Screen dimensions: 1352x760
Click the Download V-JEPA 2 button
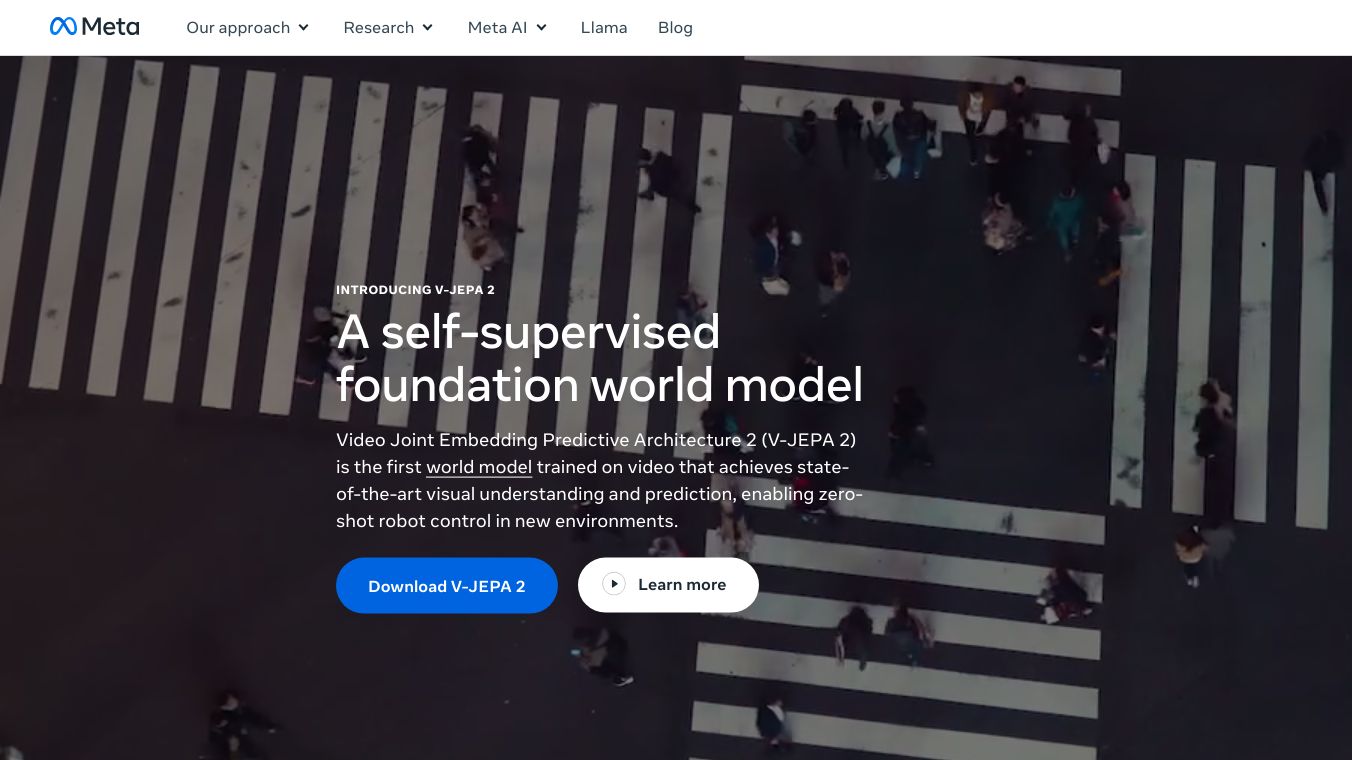(x=447, y=585)
